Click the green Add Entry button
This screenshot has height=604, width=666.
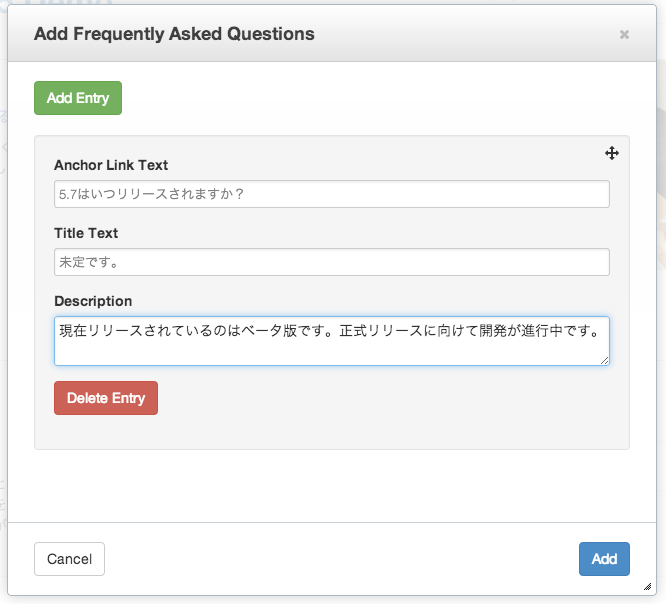(78, 98)
